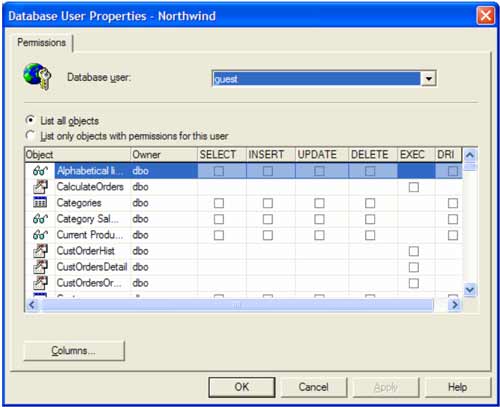Click the SELECT column header
500x407 pixels.
pos(222,154)
